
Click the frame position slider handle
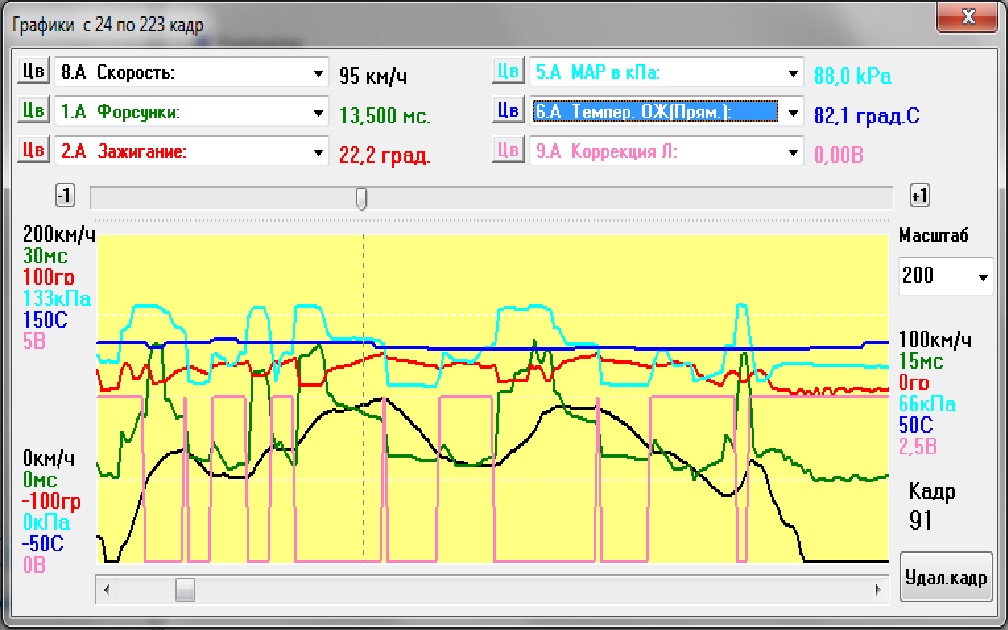[x=361, y=198]
